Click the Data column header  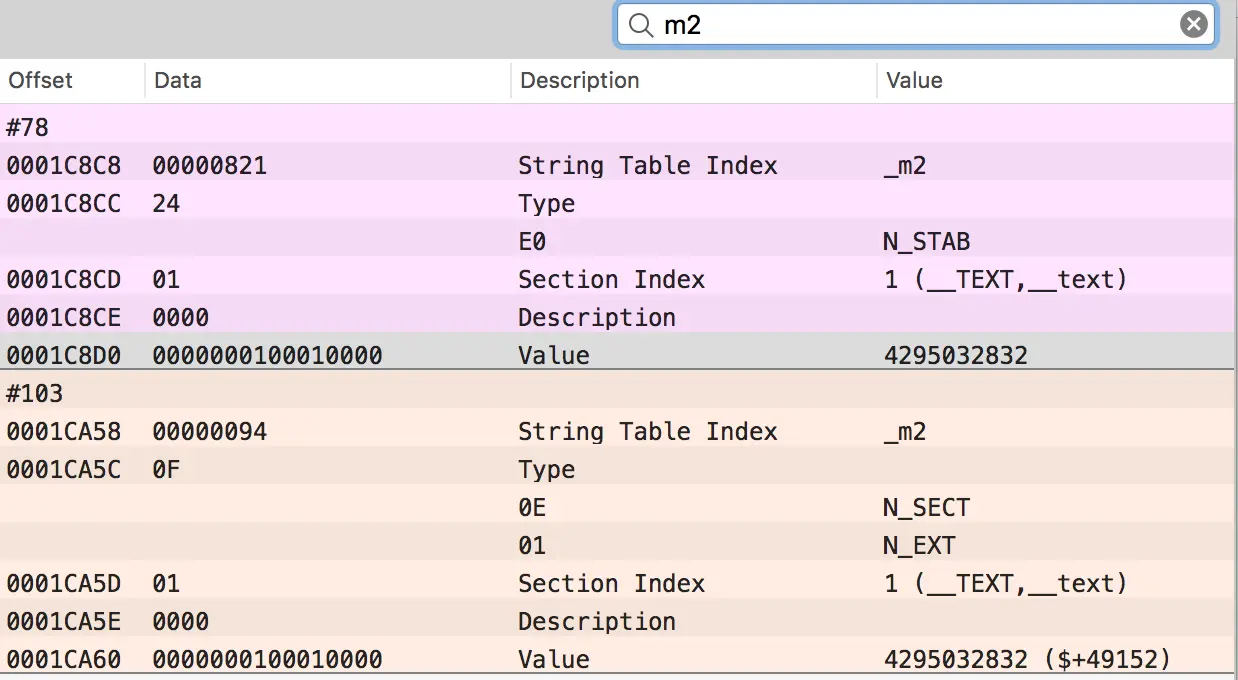pos(178,81)
